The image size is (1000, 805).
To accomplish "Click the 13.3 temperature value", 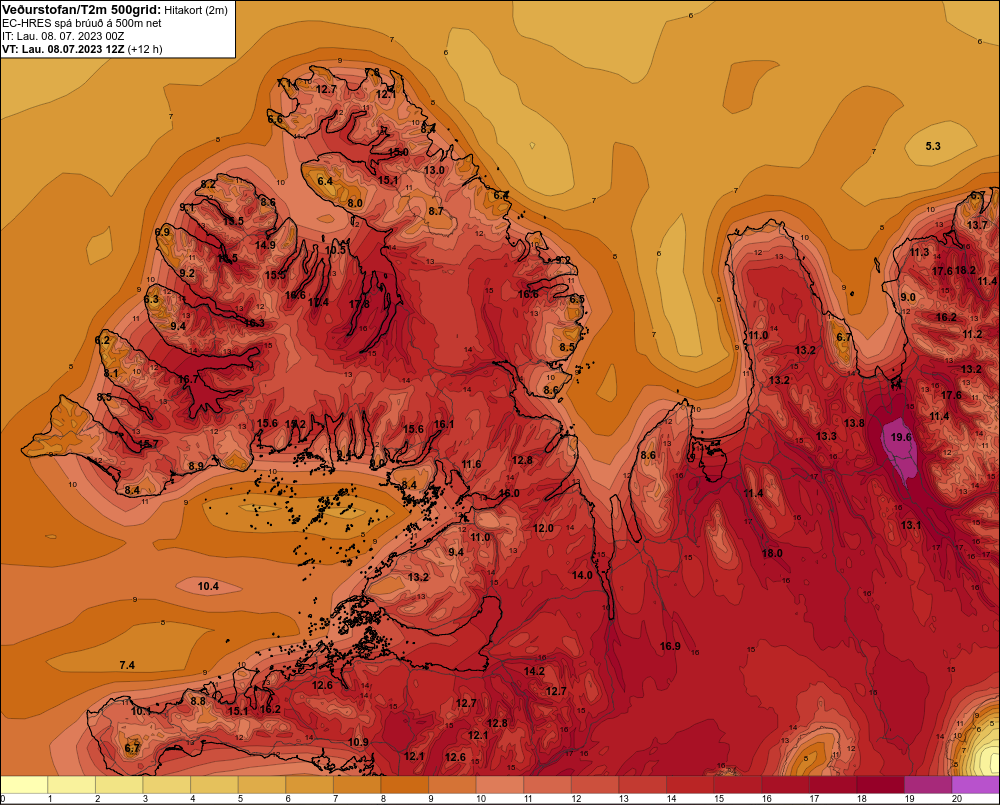I will pos(827,436).
